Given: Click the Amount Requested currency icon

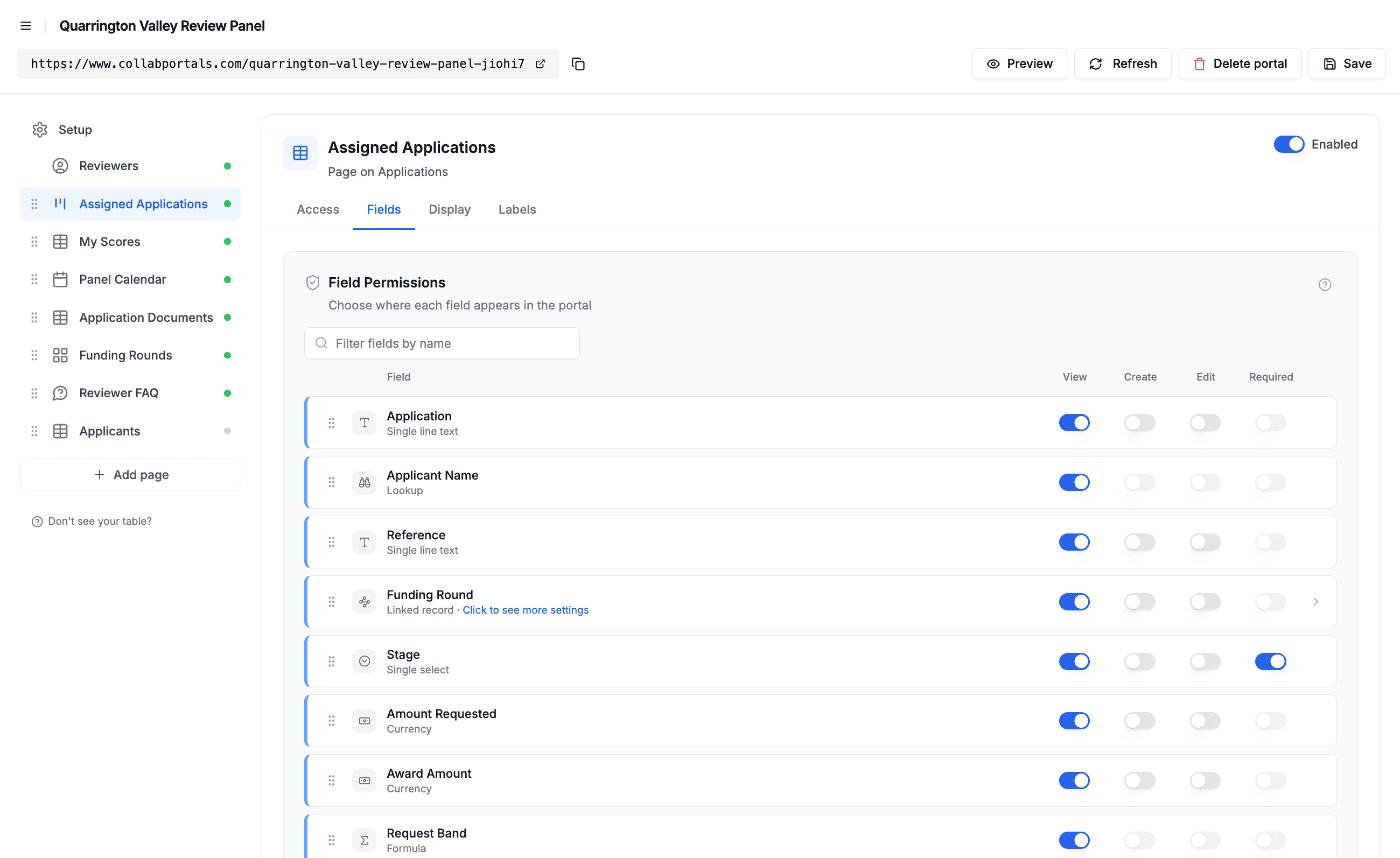Looking at the screenshot, I should pyautogui.click(x=365, y=721).
